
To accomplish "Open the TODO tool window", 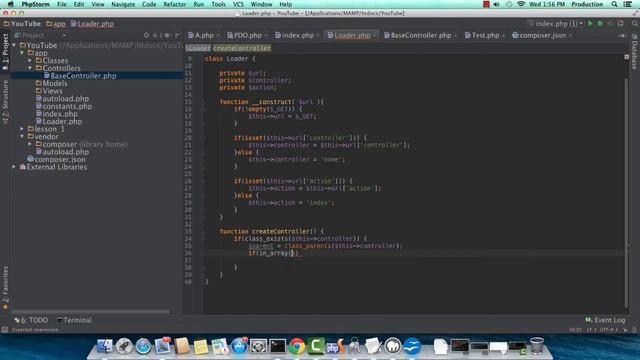I will 31,320.
